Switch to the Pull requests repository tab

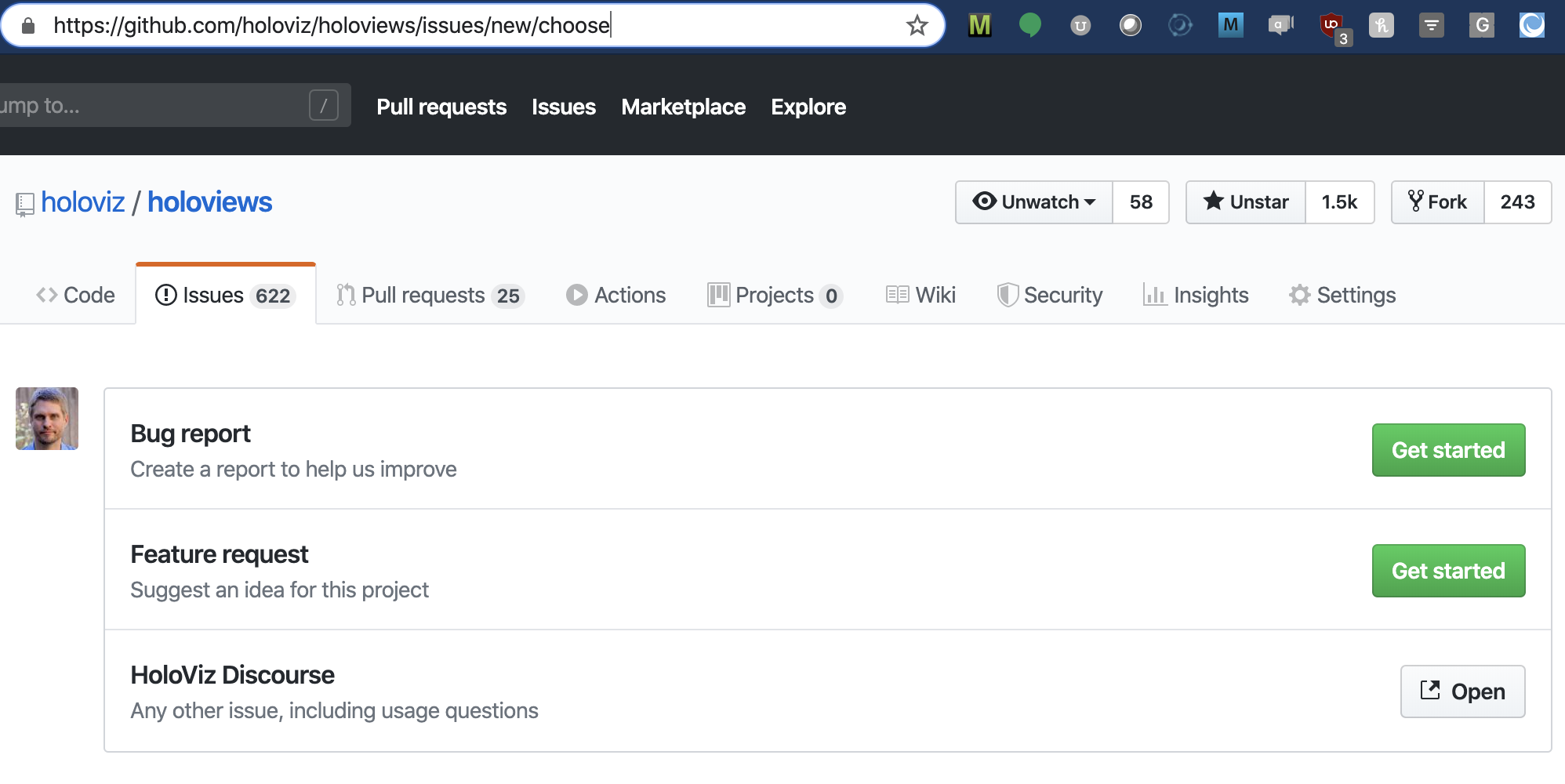pos(430,296)
